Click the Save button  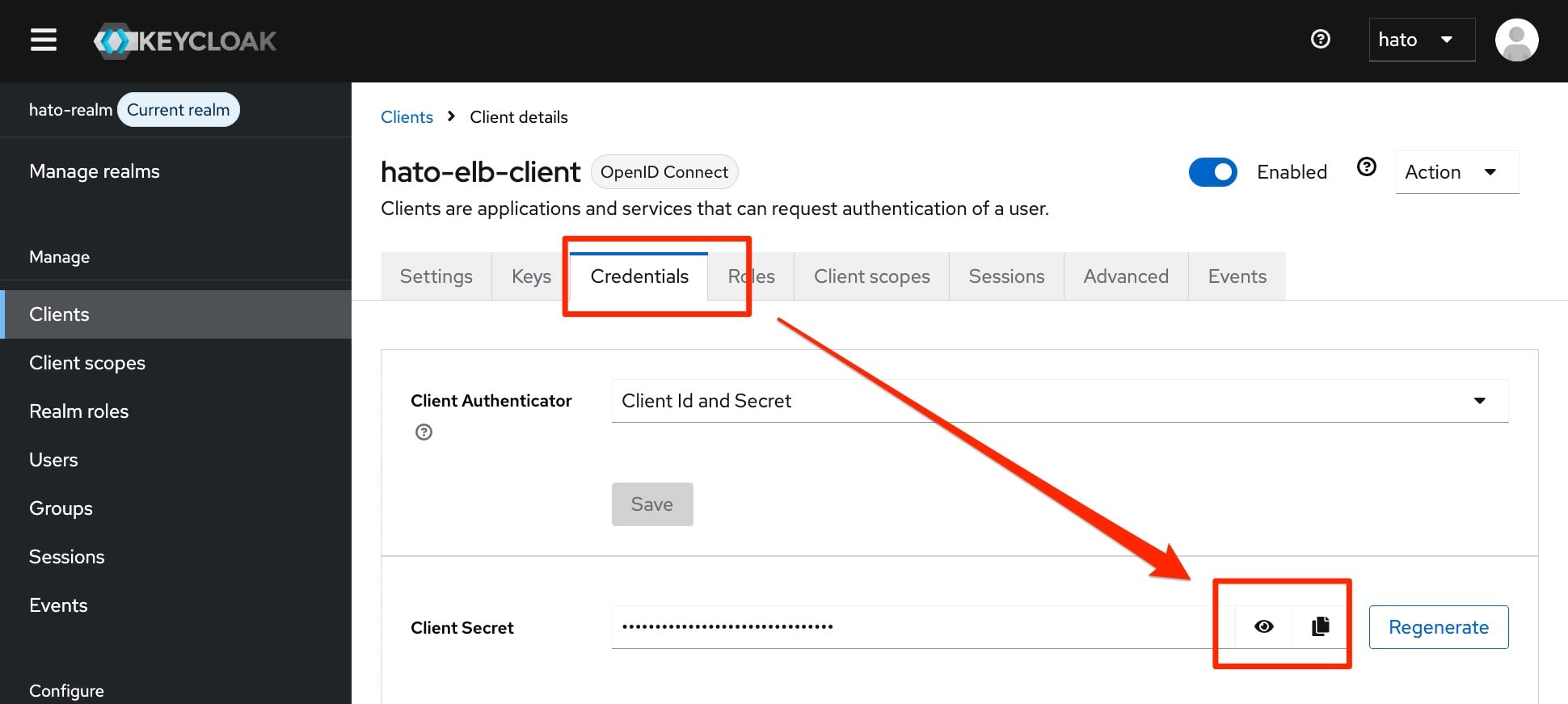[x=652, y=504]
